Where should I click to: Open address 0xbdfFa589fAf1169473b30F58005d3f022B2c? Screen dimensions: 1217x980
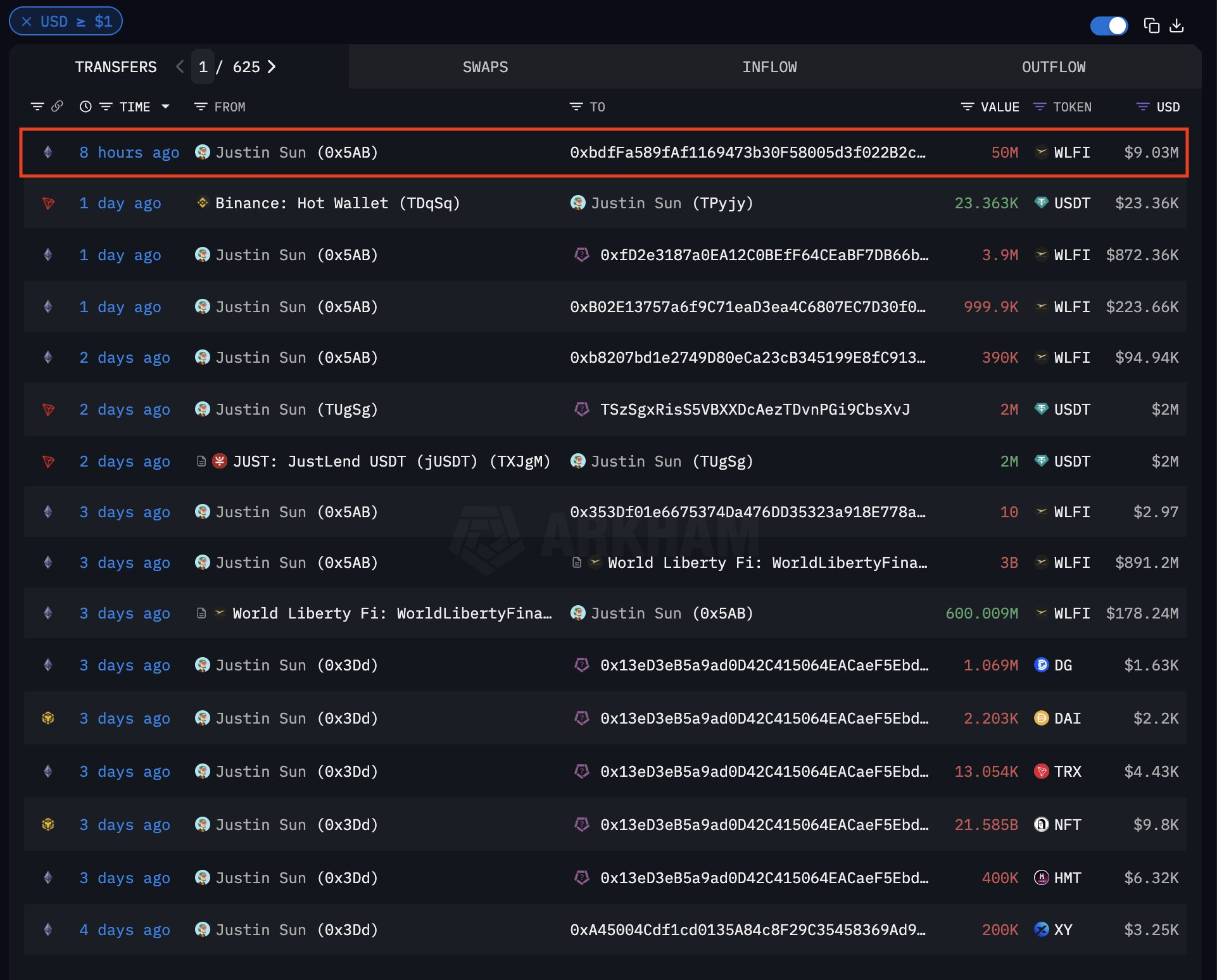747,153
